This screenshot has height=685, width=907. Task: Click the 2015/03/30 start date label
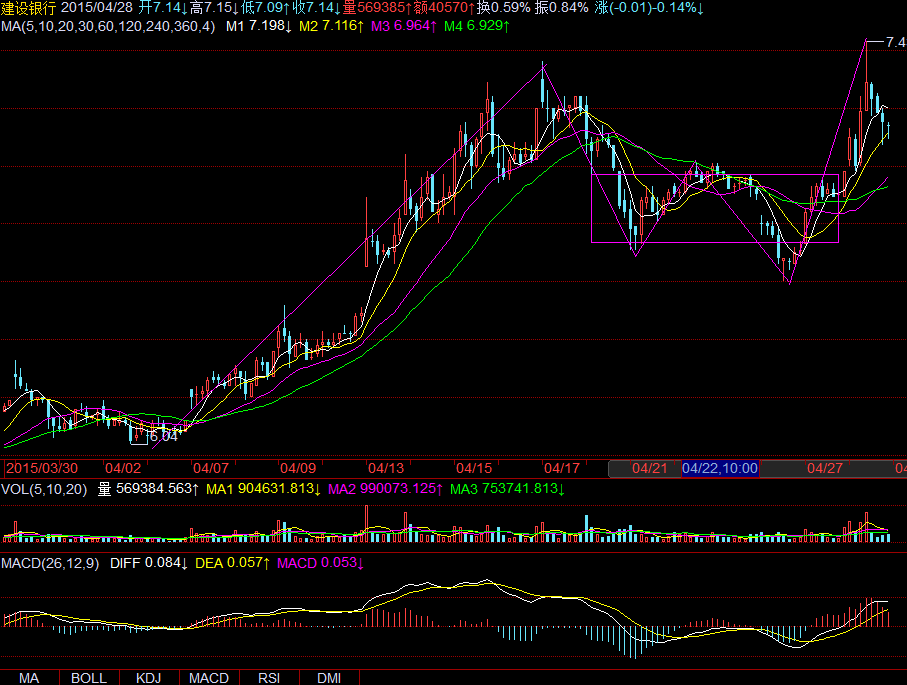click(42, 468)
